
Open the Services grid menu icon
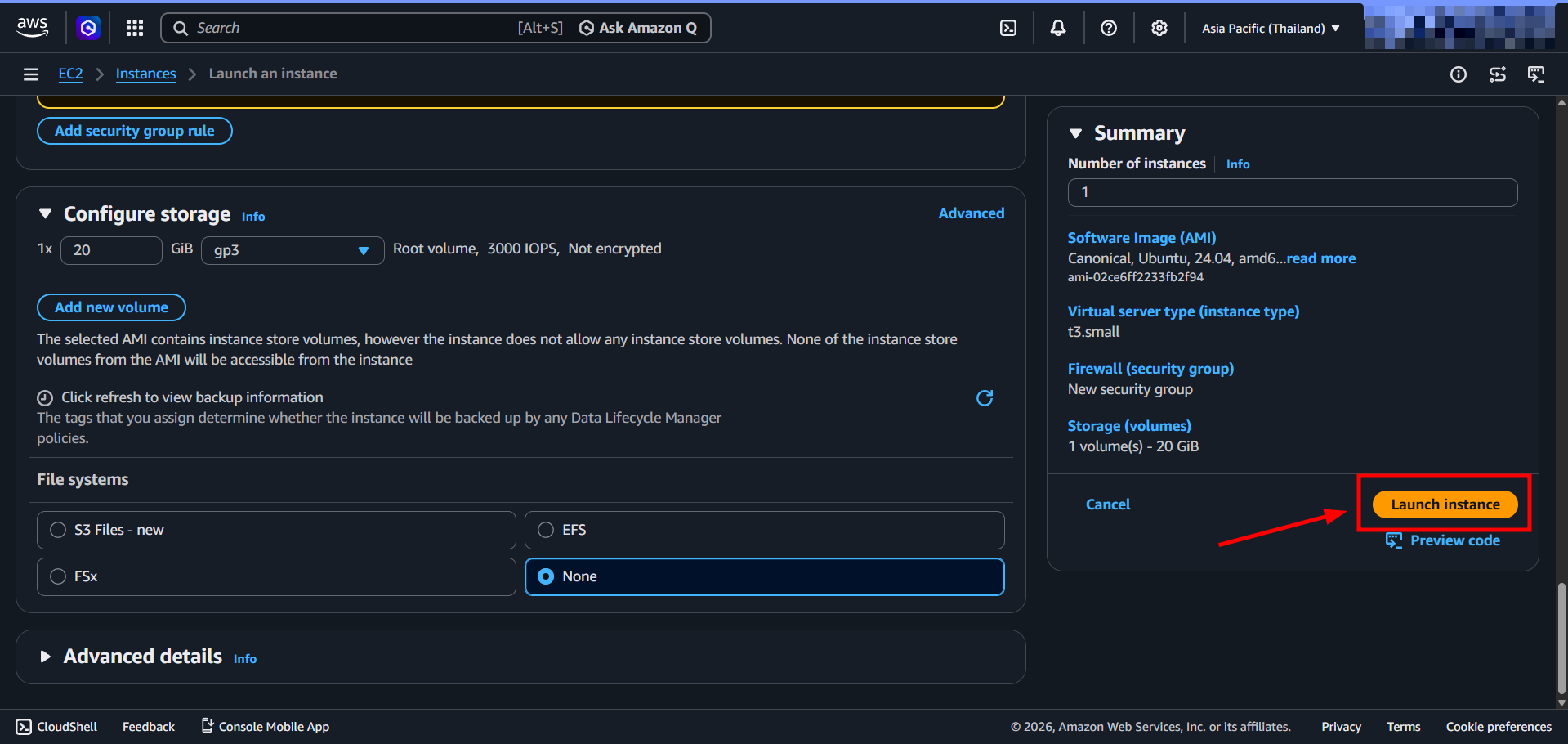pyautogui.click(x=135, y=28)
